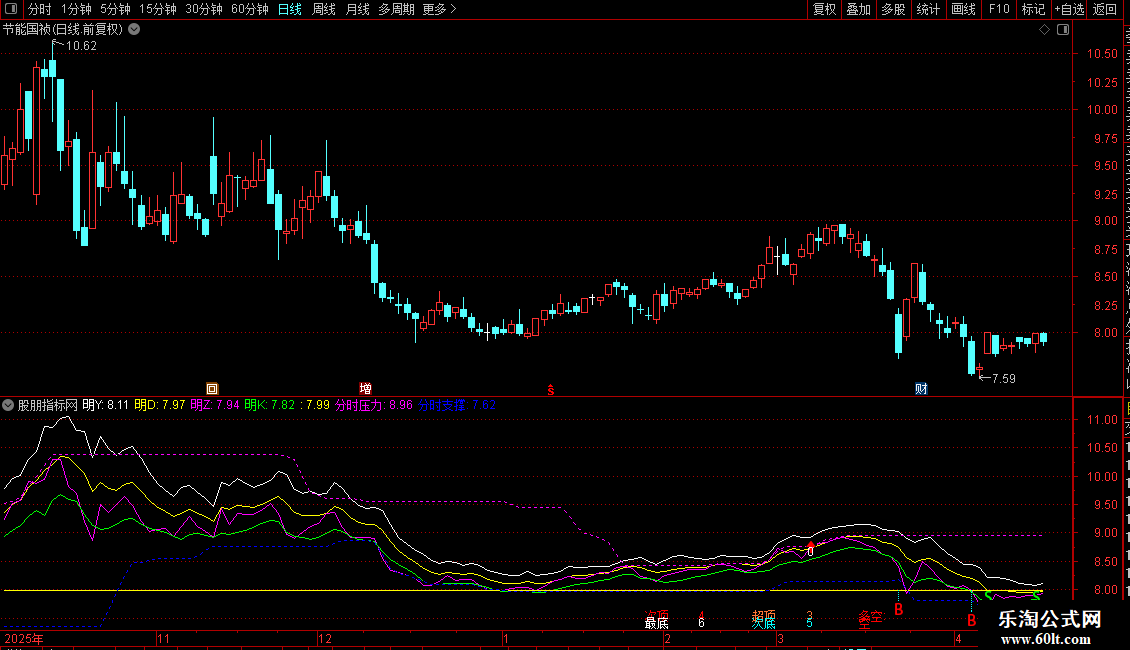Click the 标记 mark button
Screen dimensions: 1130x650
[1033, 9]
